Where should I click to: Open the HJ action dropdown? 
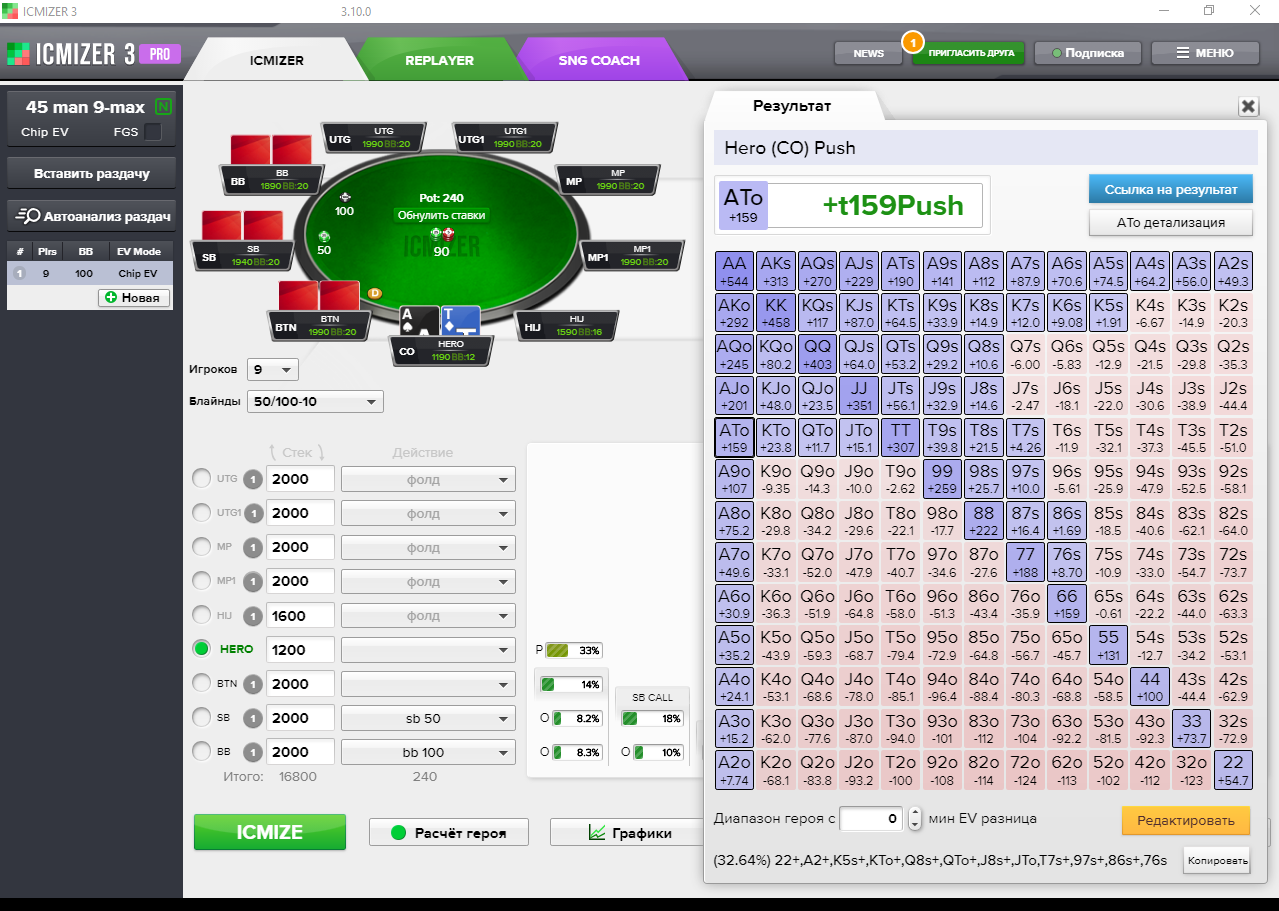coord(428,616)
